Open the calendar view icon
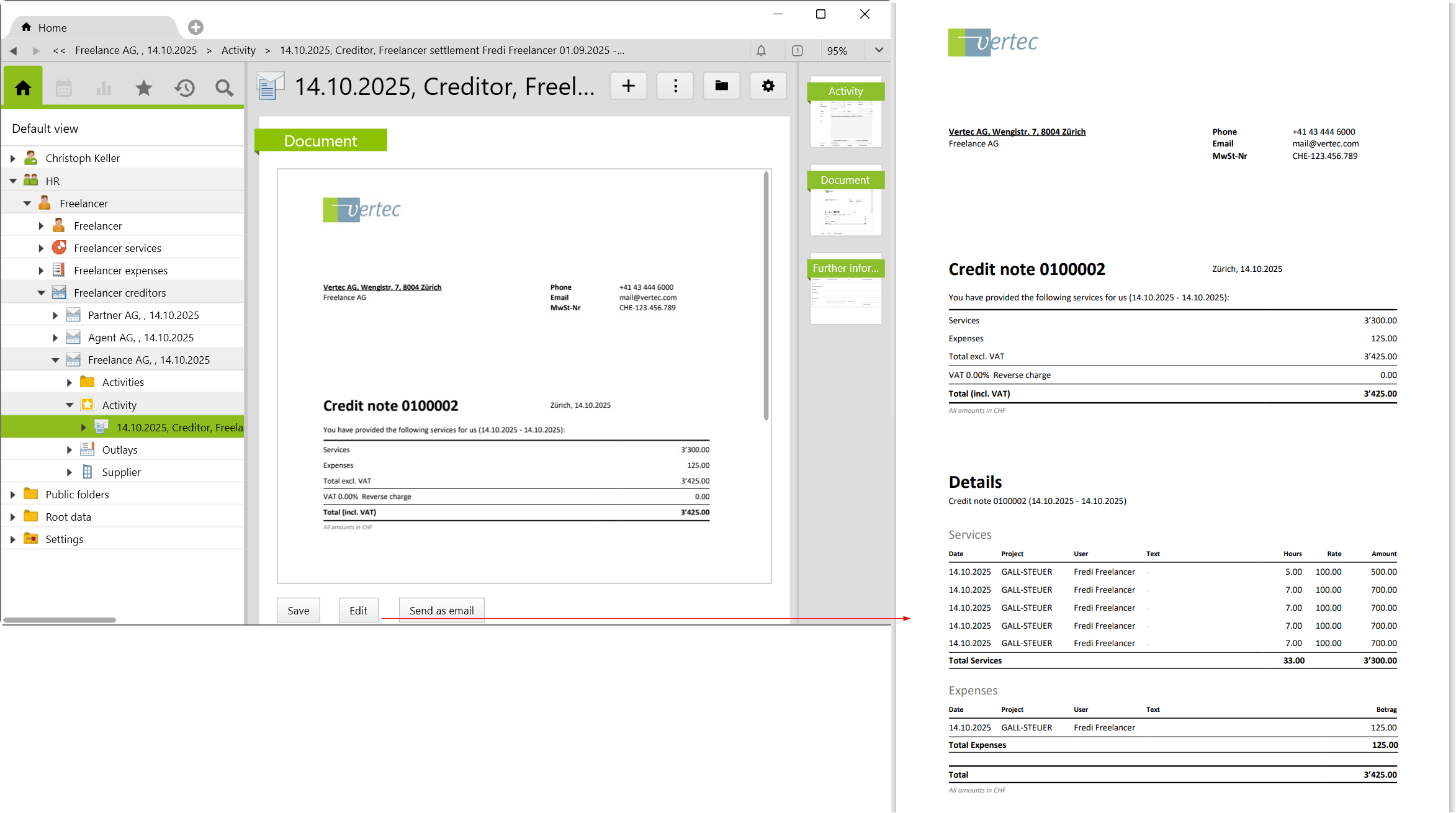 (63, 88)
